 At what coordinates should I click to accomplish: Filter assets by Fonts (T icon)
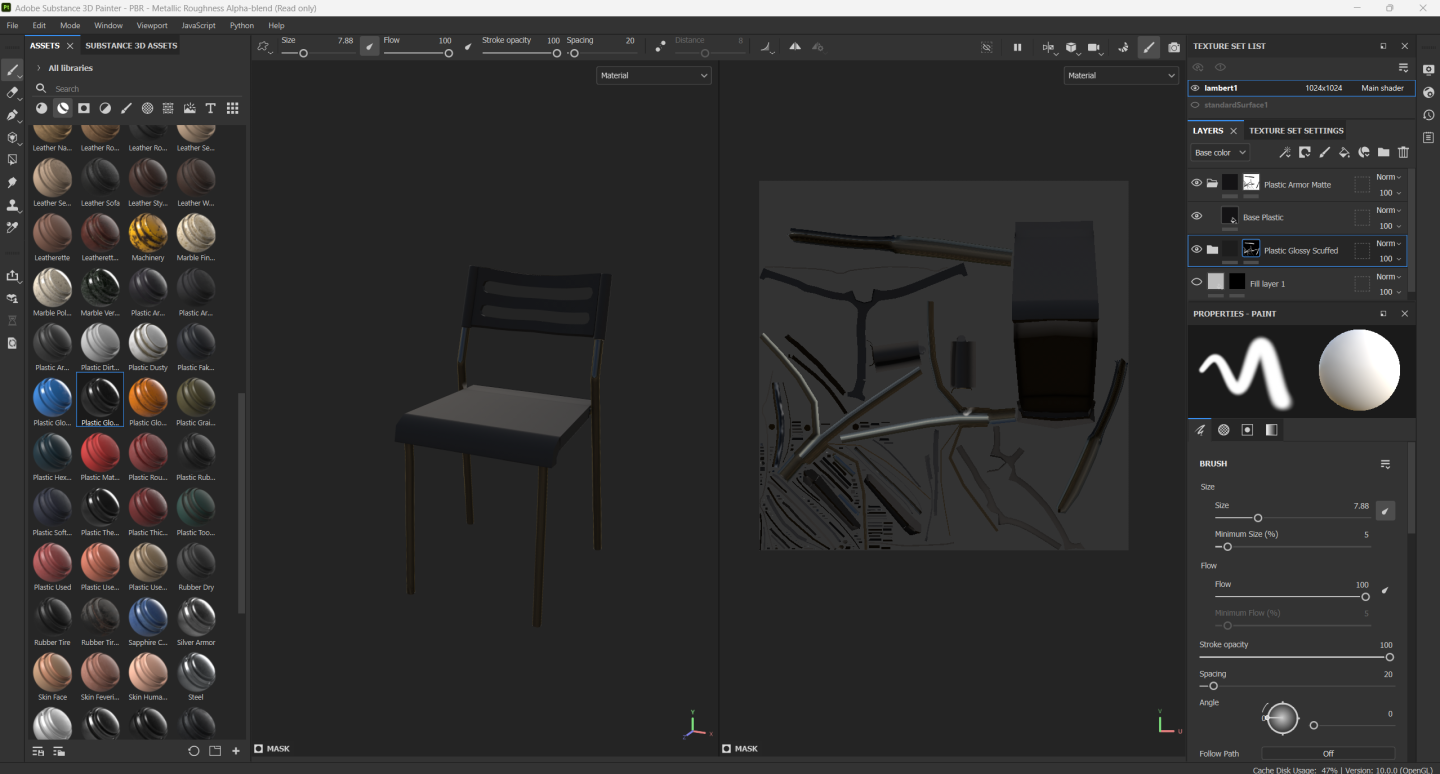tap(210, 108)
